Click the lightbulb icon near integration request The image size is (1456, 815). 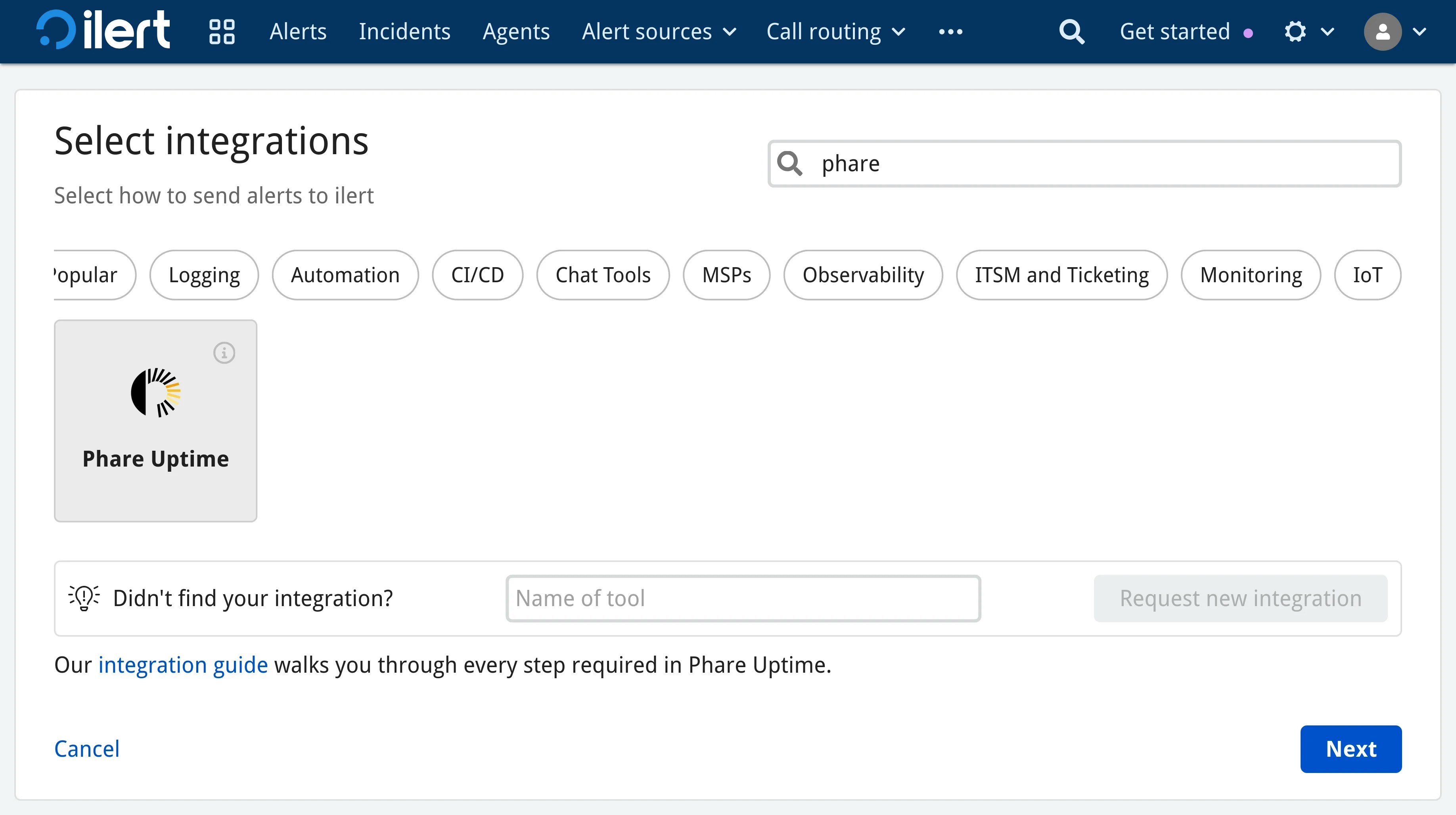[84, 598]
